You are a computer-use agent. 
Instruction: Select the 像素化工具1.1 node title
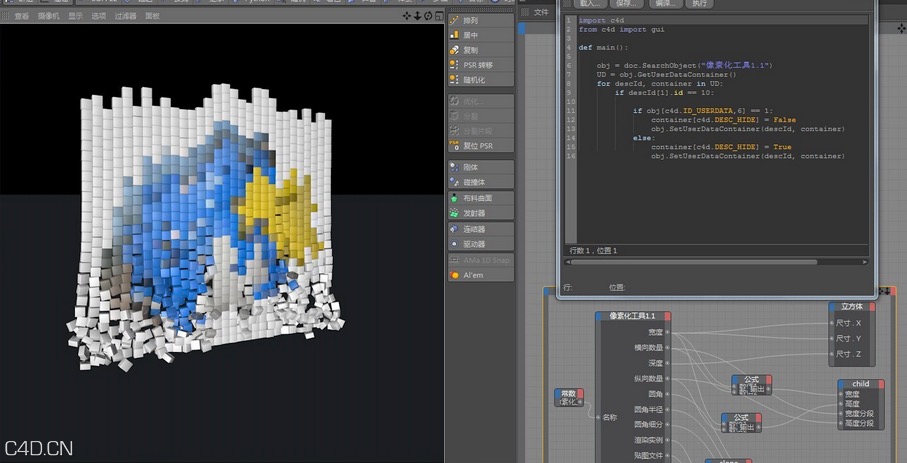[x=633, y=316]
